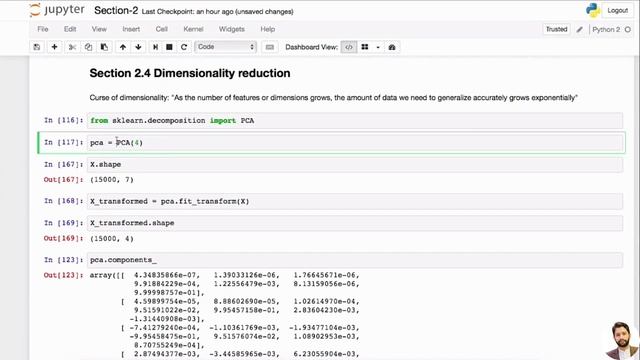Copy selected cells icon

[88, 47]
